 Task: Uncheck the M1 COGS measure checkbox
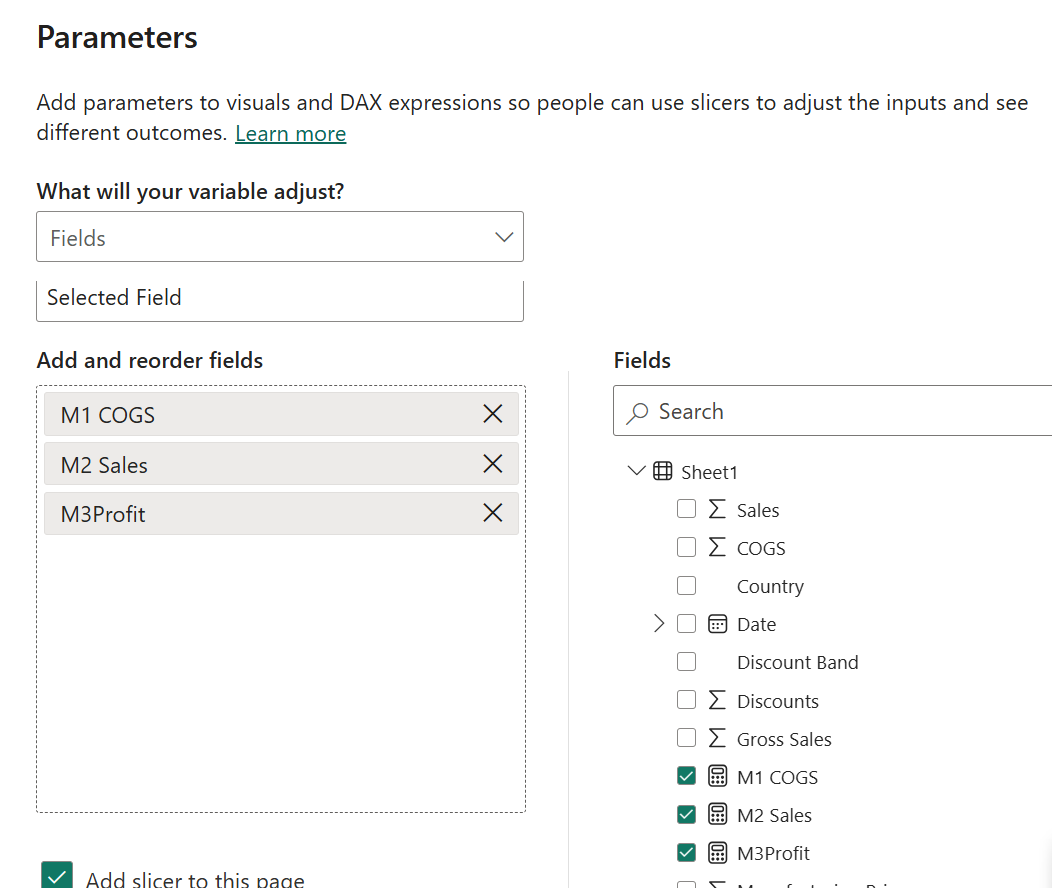pyautogui.click(x=686, y=777)
